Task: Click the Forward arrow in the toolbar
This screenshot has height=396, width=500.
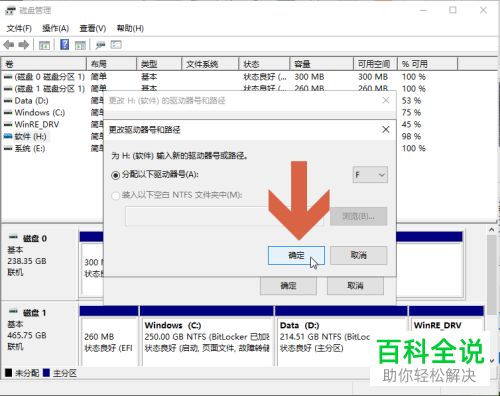Action: 24,45
